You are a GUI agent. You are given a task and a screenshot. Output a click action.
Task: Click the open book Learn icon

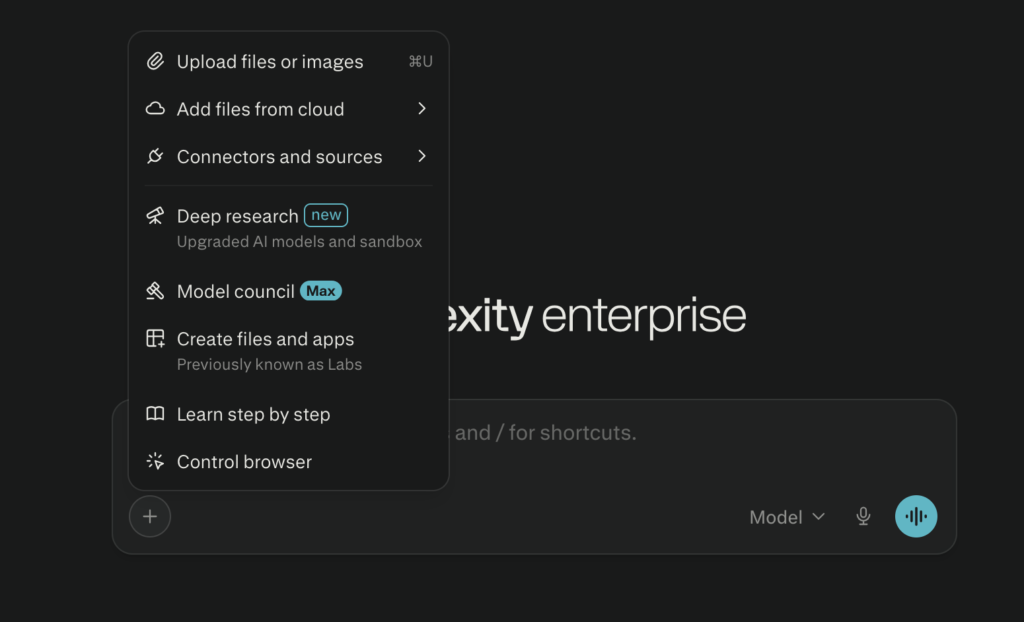click(x=155, y=414)
